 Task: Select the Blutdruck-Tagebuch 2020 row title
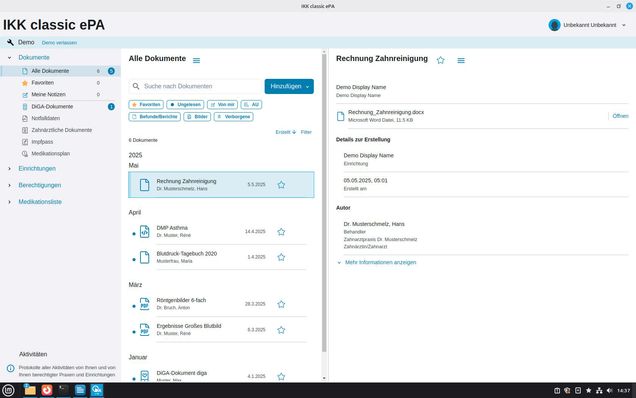(187, 254)
